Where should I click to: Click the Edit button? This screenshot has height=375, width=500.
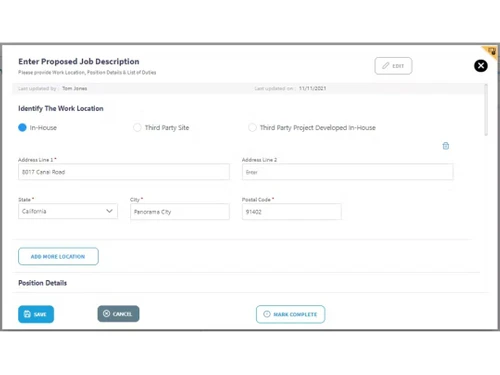[393, 66]
